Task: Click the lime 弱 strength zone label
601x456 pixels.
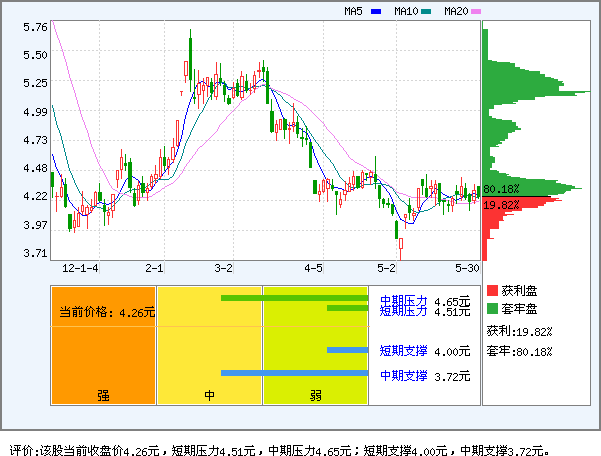Action: 315,395
